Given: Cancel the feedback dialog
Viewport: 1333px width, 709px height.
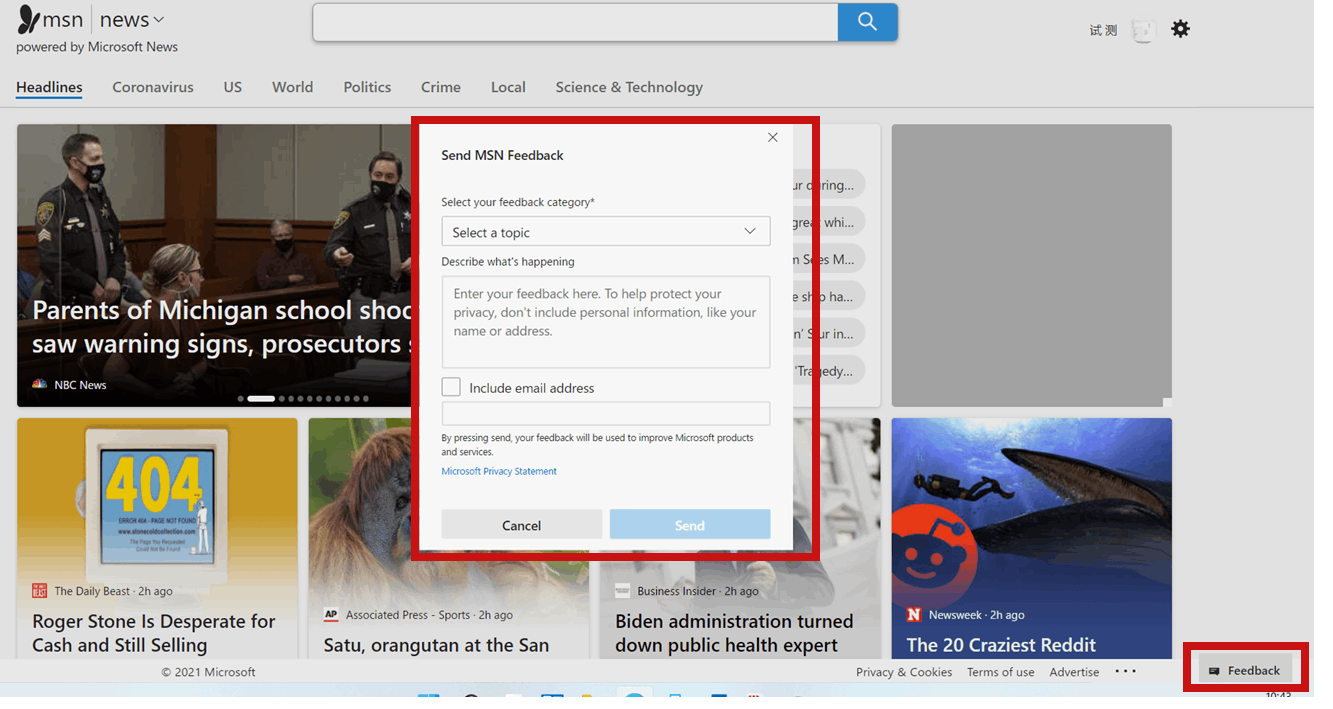Looking at the screenshot, I should [522, 525].
